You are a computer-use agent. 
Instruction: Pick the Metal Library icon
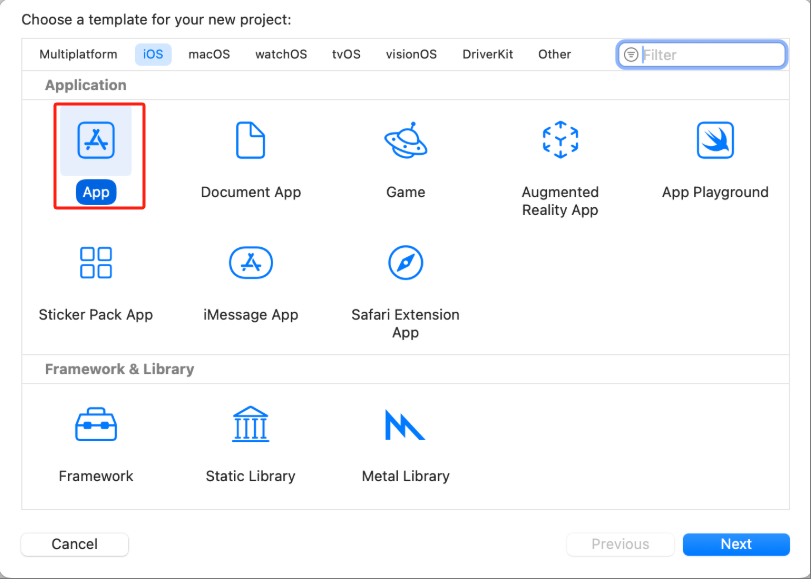(404, 425)
